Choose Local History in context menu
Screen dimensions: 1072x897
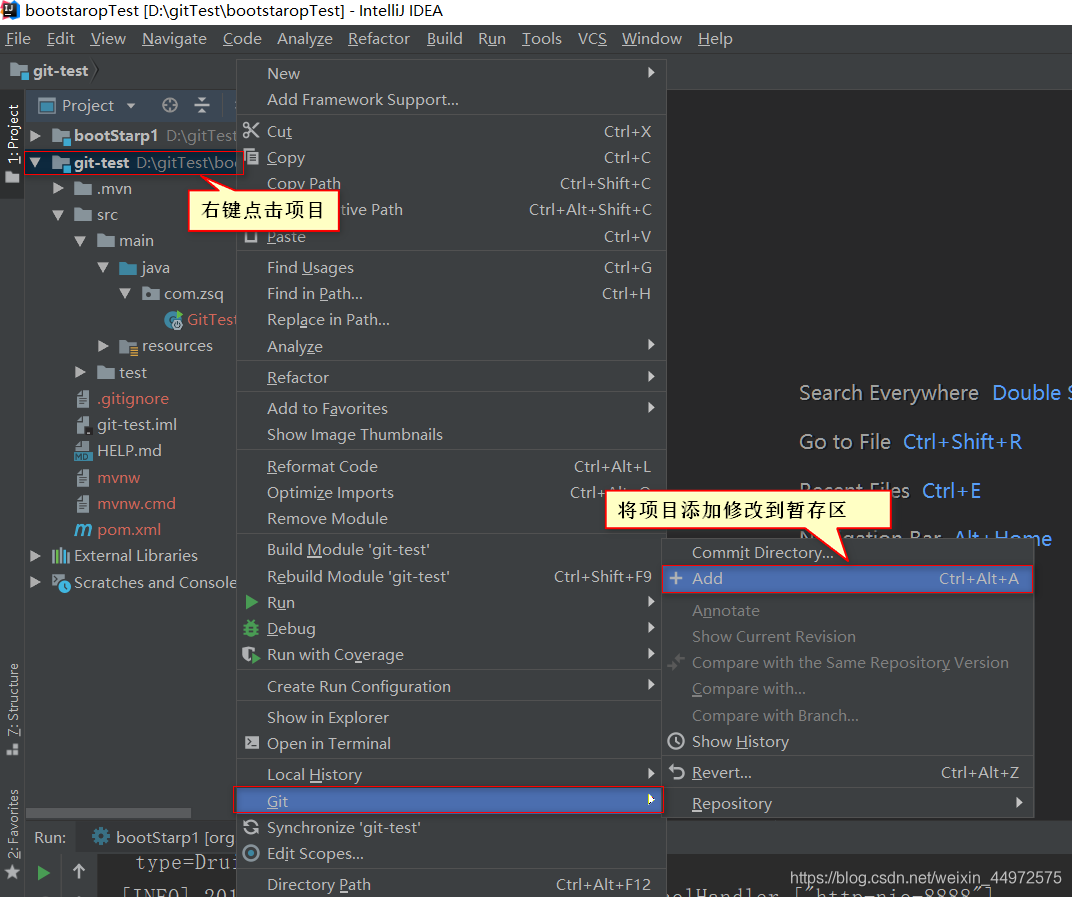[448, 775]
